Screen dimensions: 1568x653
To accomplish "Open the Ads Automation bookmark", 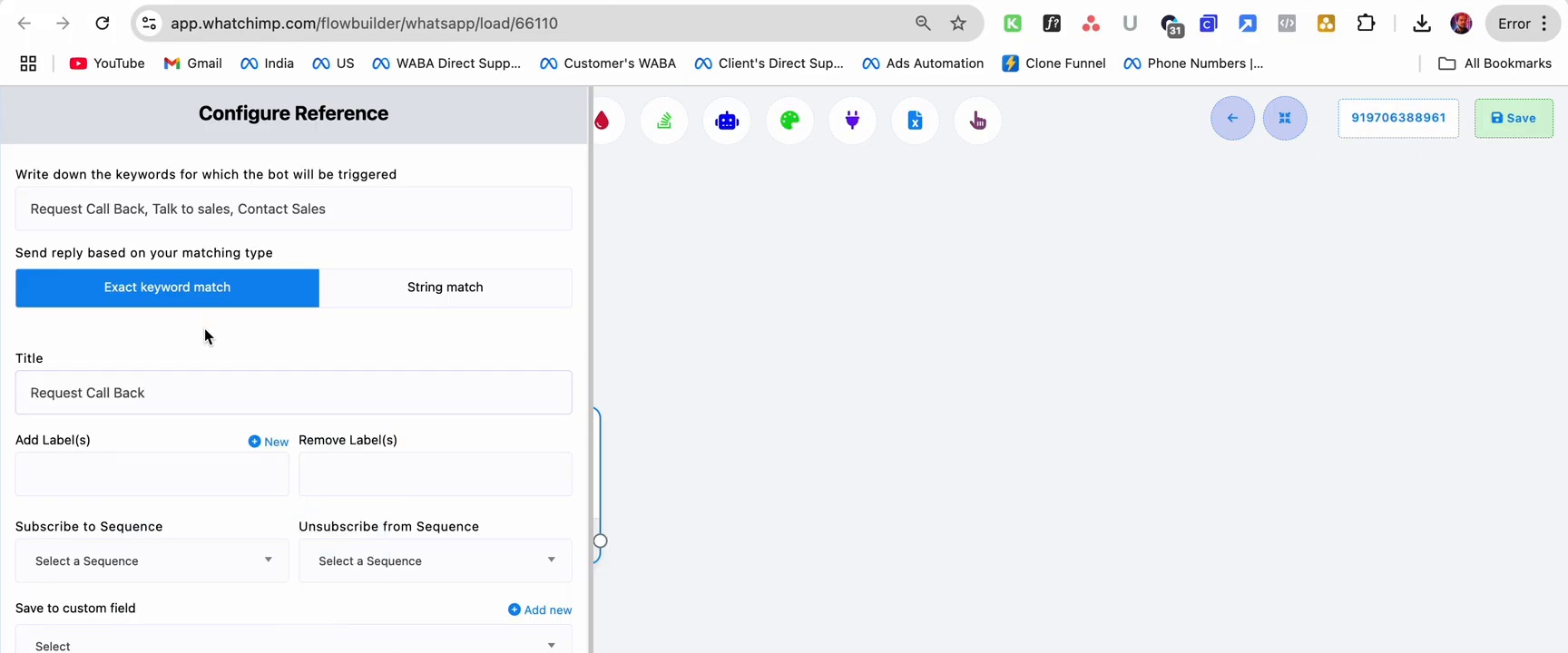I will click(x=923, y=63).
